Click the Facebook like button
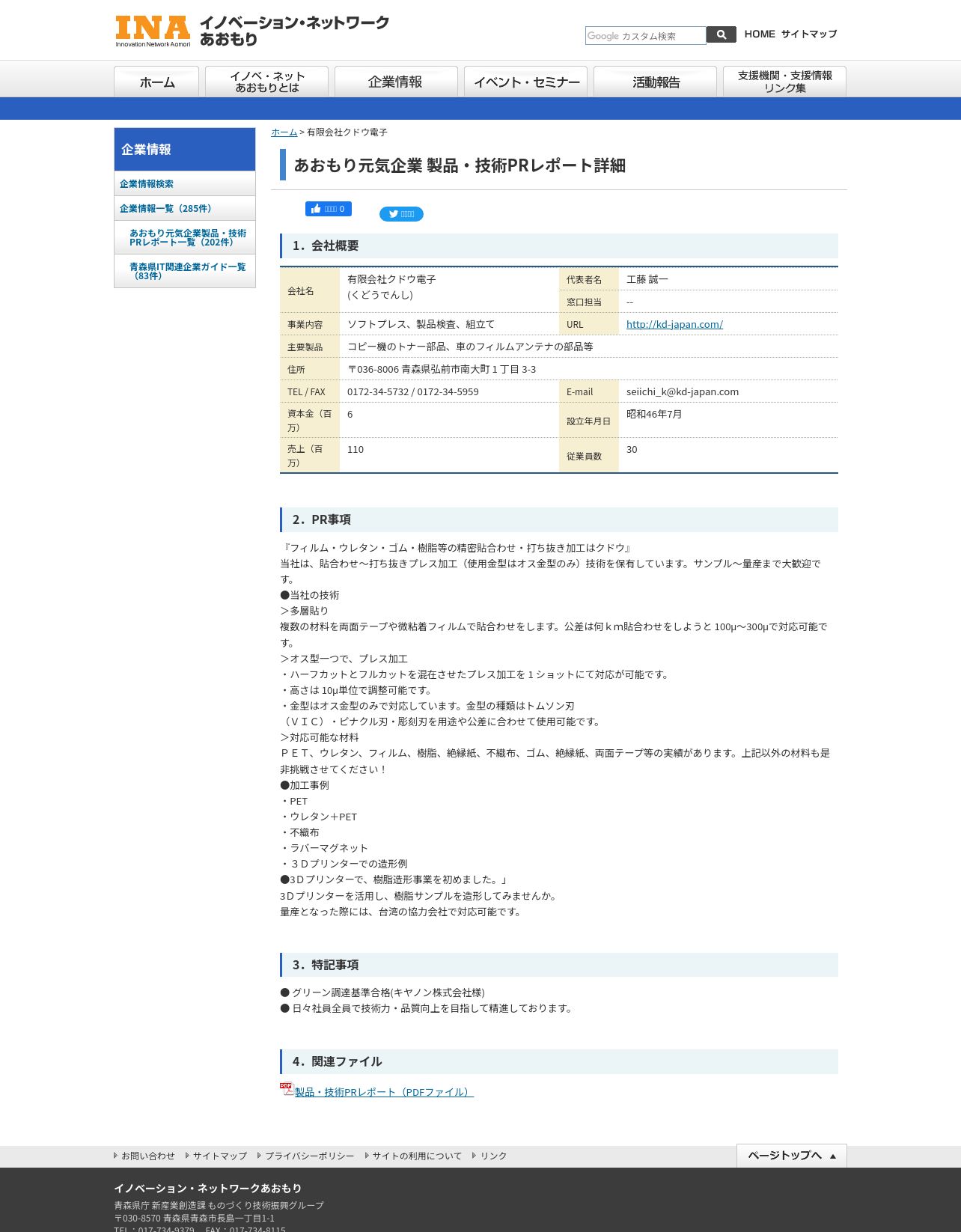 pyautogui.click(x=328, y=209)
